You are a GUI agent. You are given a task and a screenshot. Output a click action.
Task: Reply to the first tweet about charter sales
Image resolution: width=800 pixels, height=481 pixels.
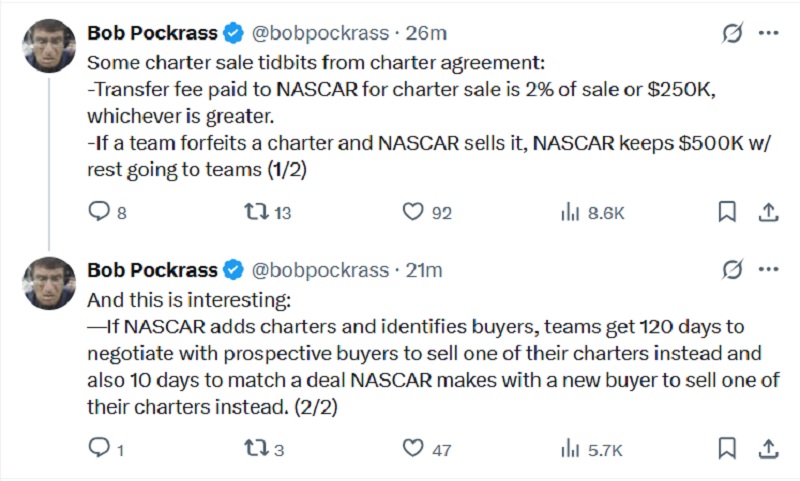(x=100, y=212)
